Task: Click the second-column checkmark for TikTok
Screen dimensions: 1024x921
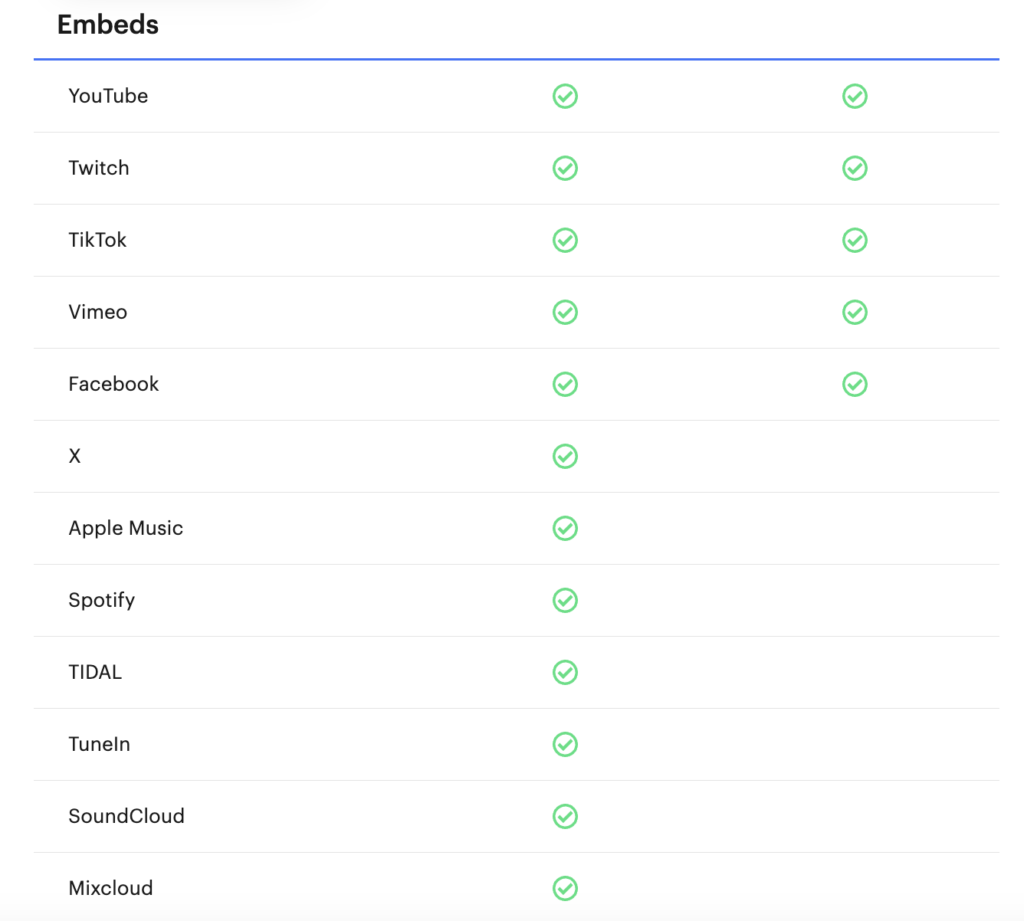Action: [854, 240]
